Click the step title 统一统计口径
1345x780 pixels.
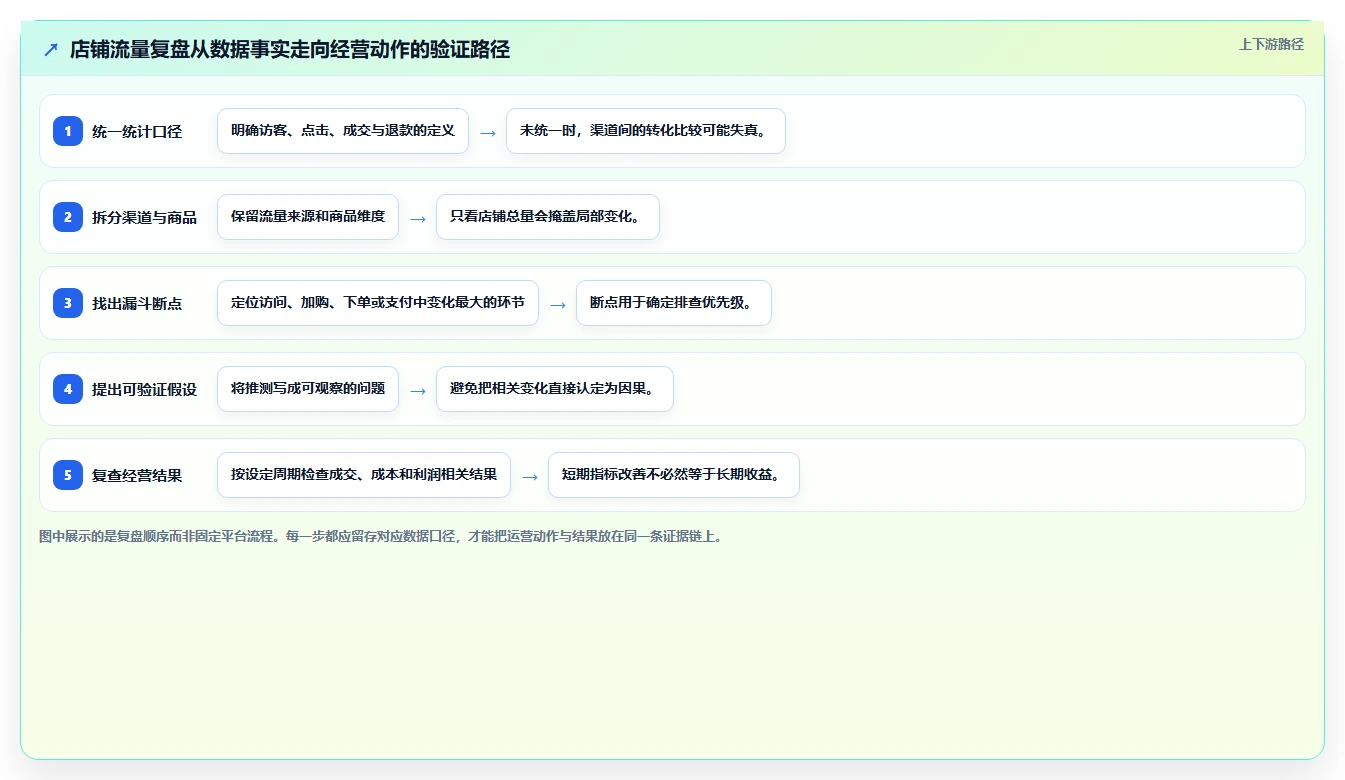tap(137, 131)
